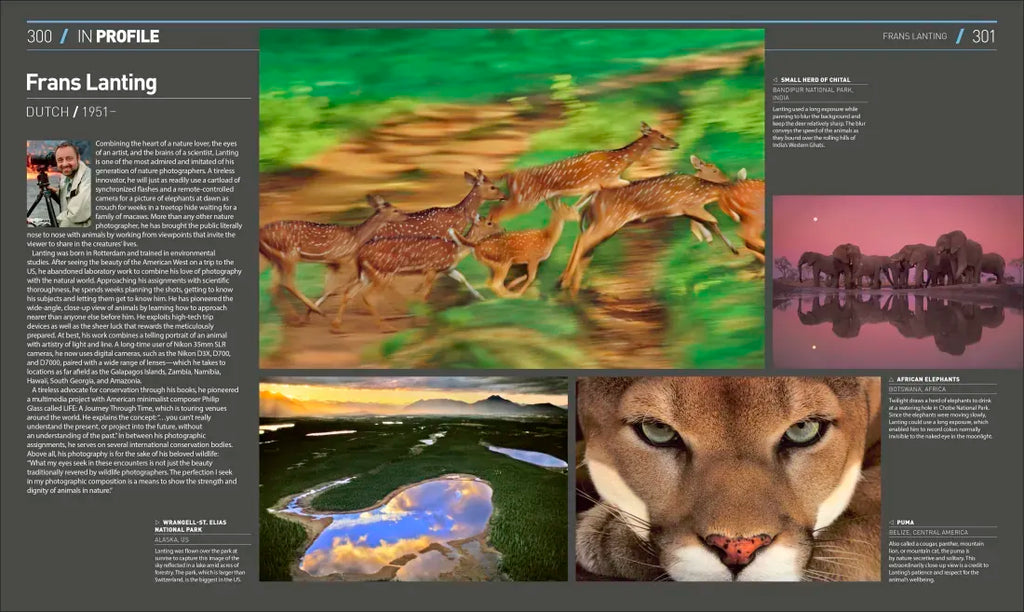Click the arrow marker beside African Elephants caption
The image size is (1024, 612).
click(891, 380)
